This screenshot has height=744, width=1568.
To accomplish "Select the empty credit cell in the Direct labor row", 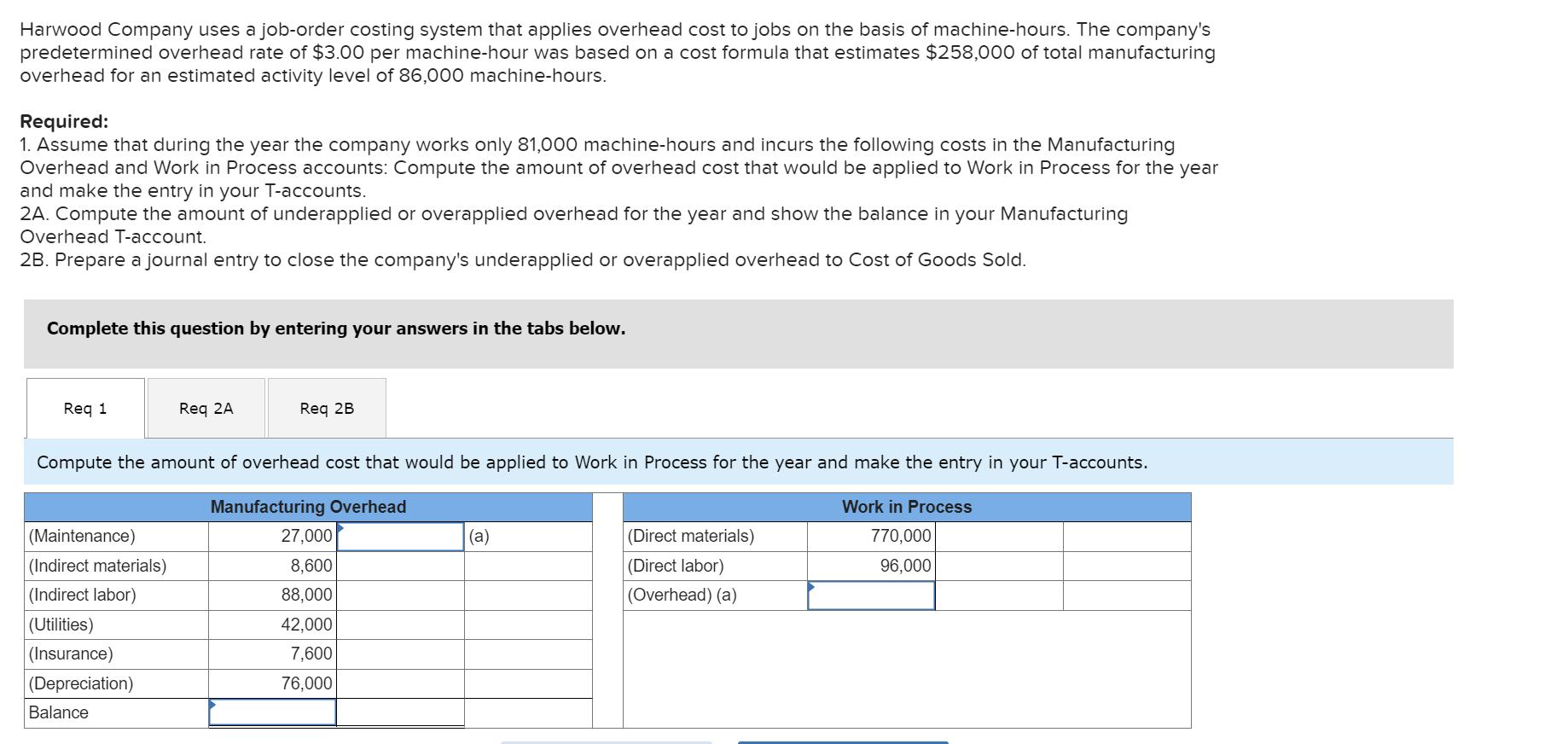I will pos(999,566).
